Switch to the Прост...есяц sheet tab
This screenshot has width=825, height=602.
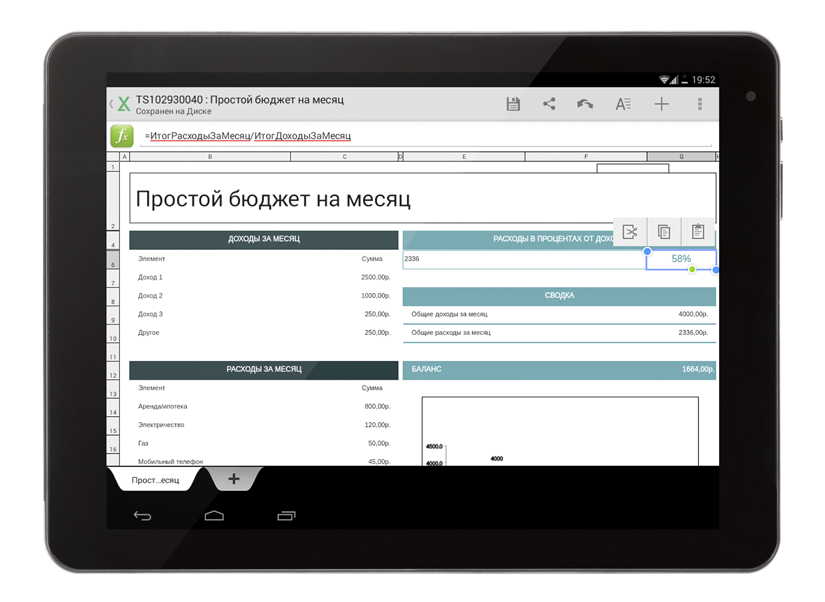click(155, 480)
